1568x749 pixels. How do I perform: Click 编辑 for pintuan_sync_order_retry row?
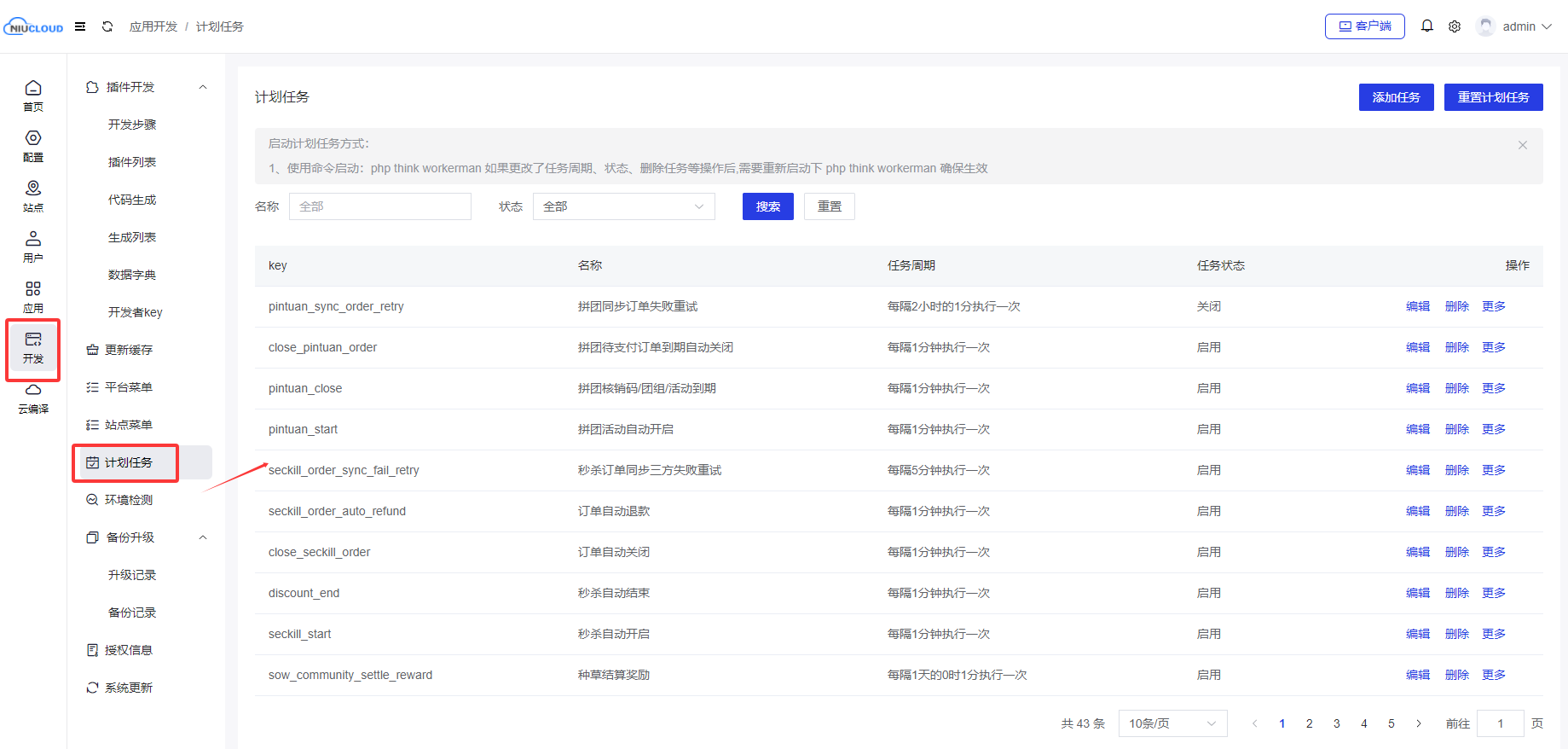click(x=1417, y=306)
